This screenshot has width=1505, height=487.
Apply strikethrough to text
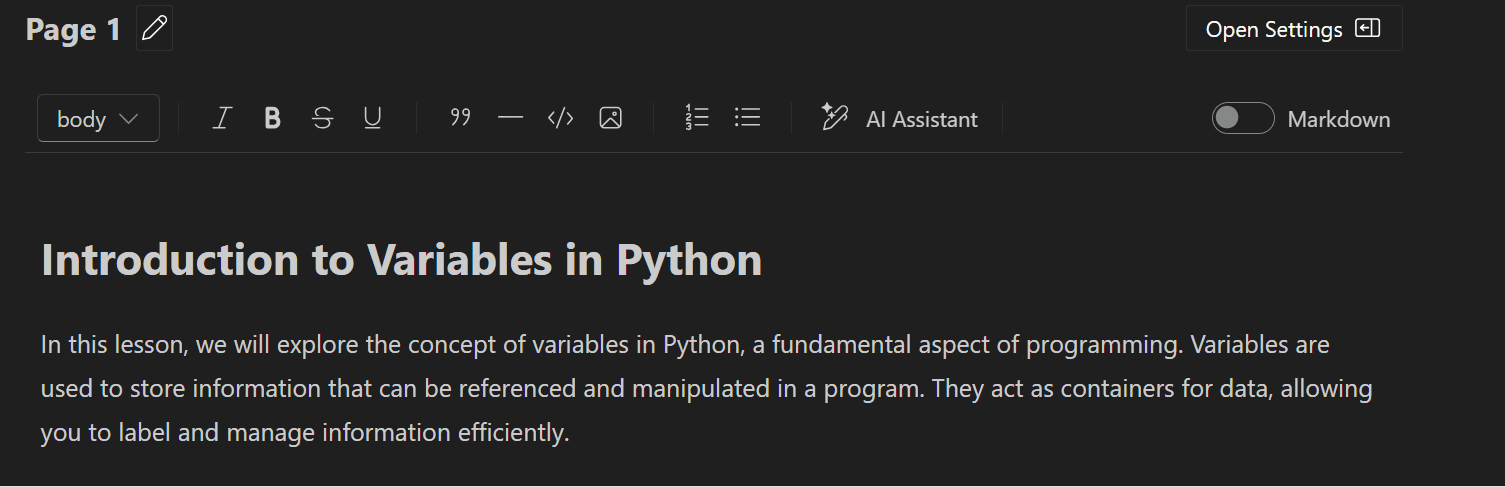(322, 119)
